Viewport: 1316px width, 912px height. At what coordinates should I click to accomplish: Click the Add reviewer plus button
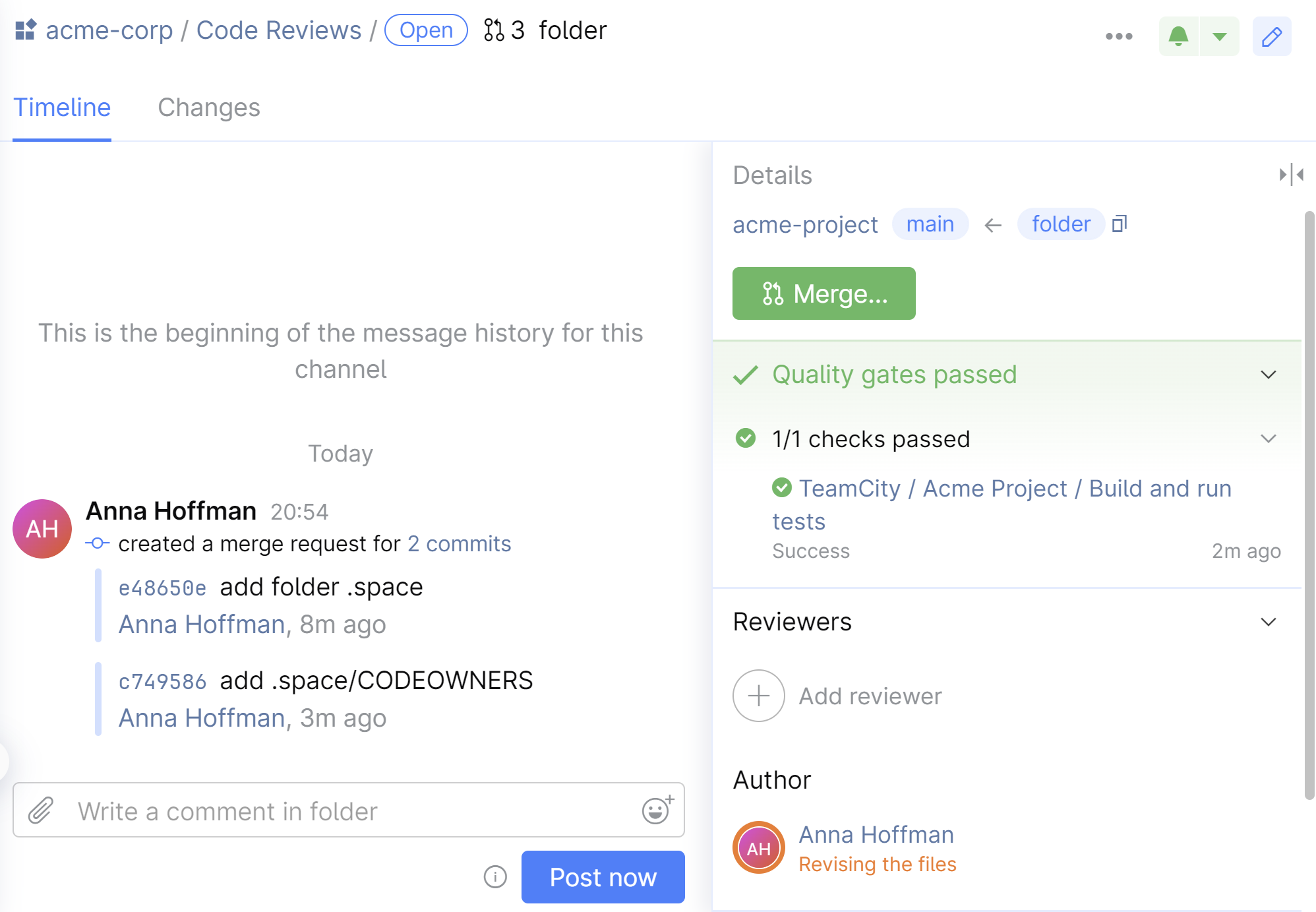click(759, 696)
